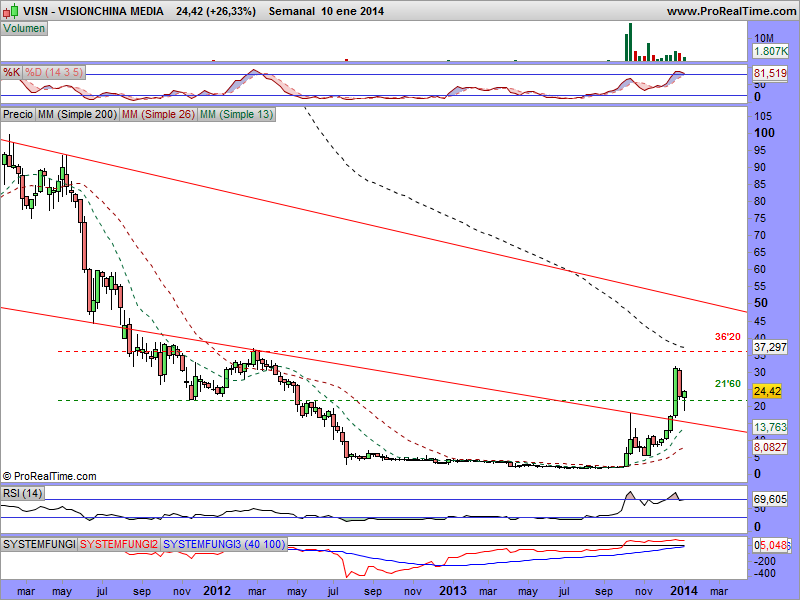
Task: Open the Volumen indicator label
Action: (24, 29)
